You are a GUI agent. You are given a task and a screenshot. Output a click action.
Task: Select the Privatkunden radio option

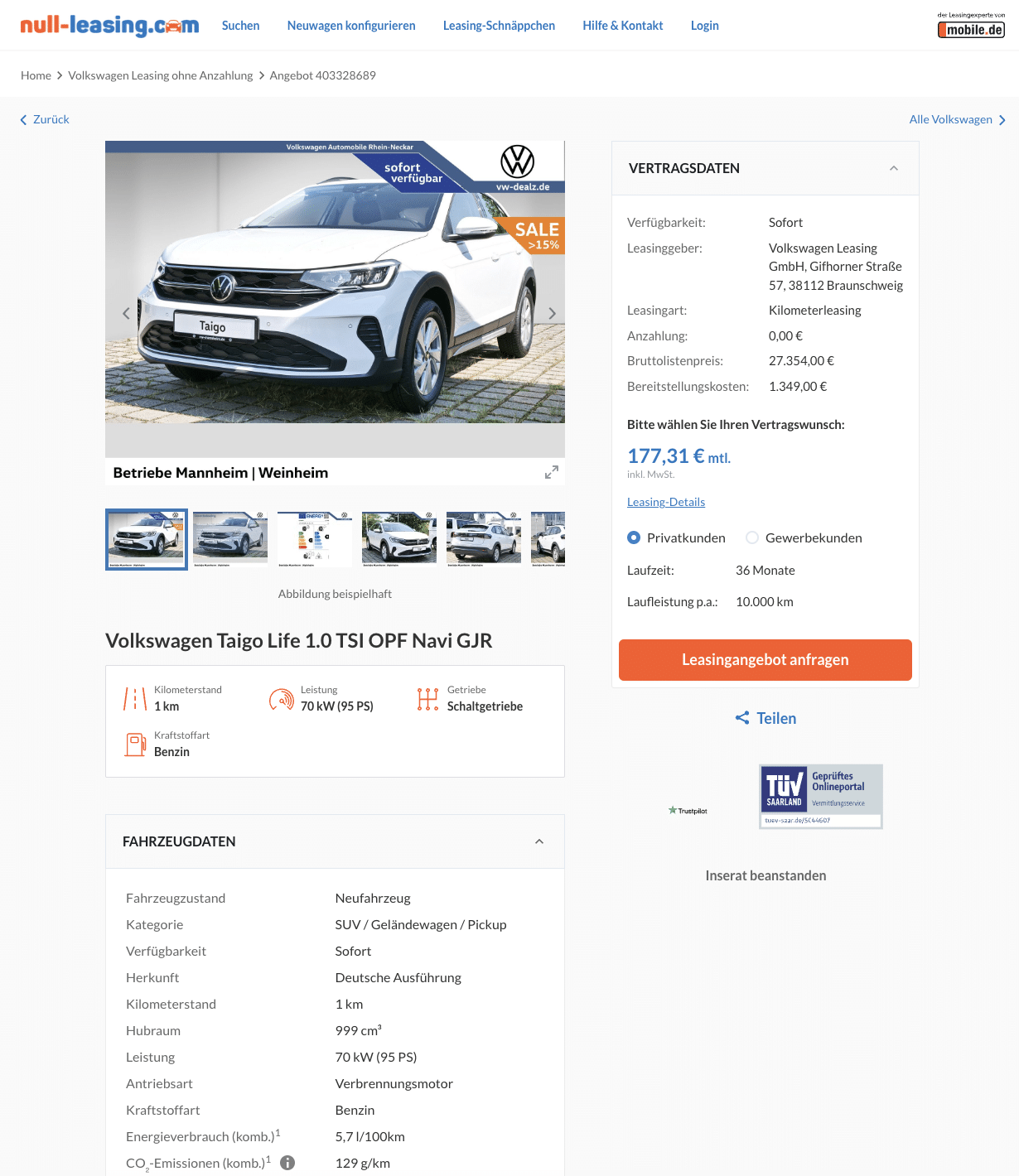[x=634, y=537]
